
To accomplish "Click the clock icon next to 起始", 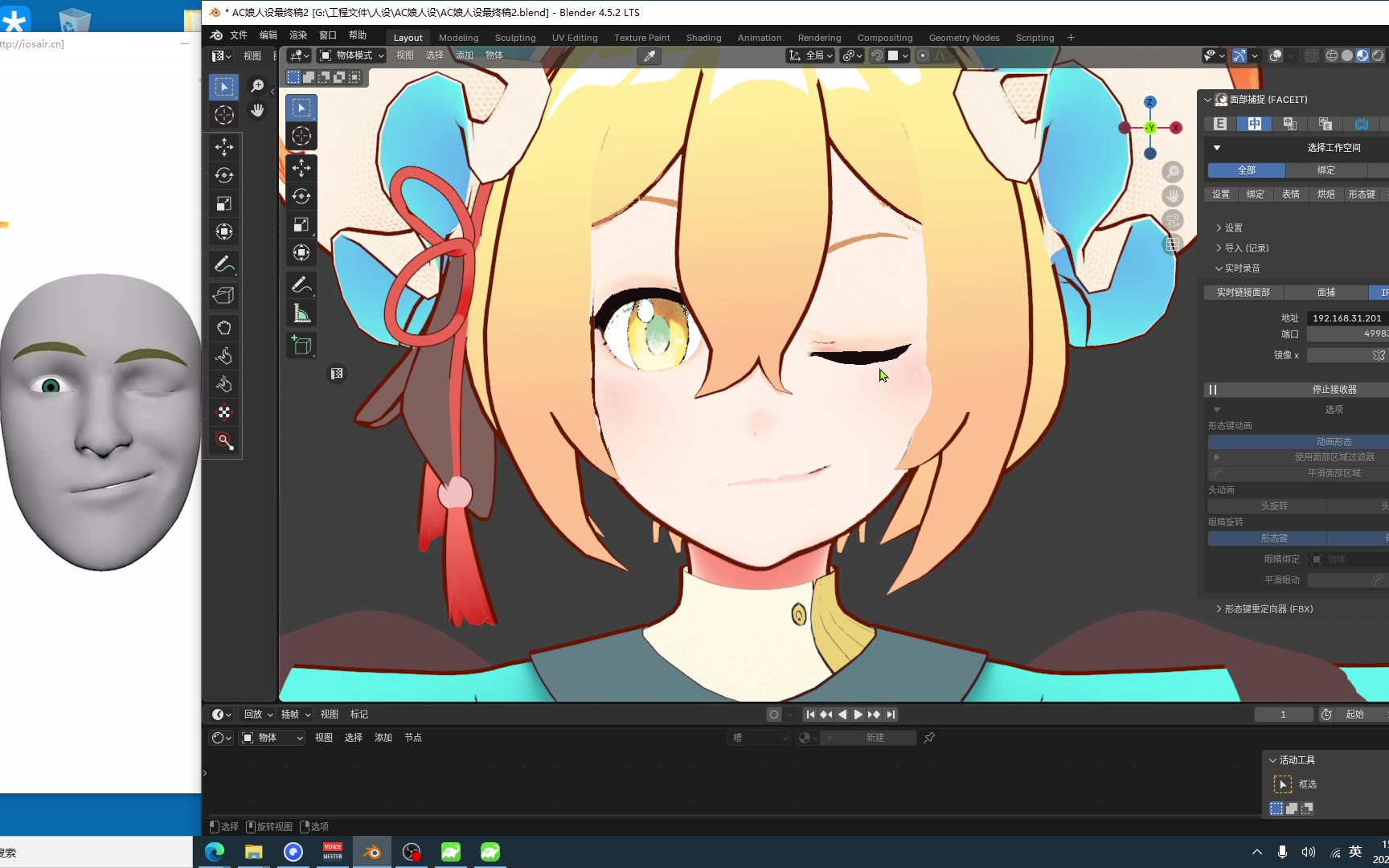I will point(1326,714).
